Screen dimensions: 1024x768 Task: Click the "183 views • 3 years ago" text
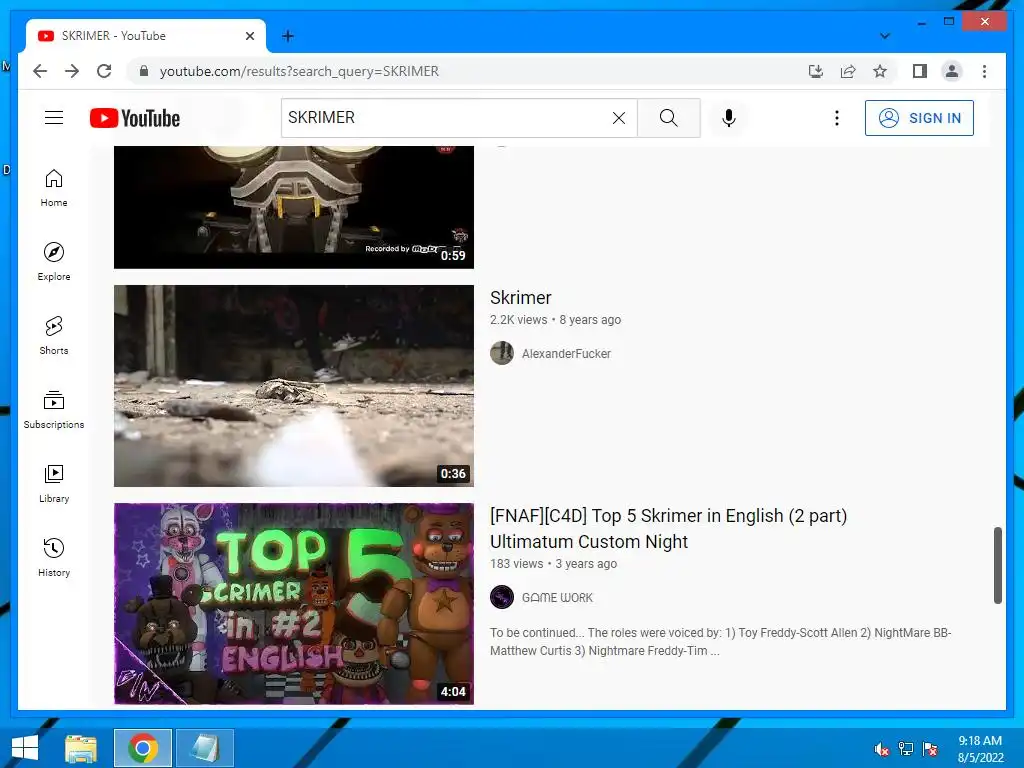point(553,564)
